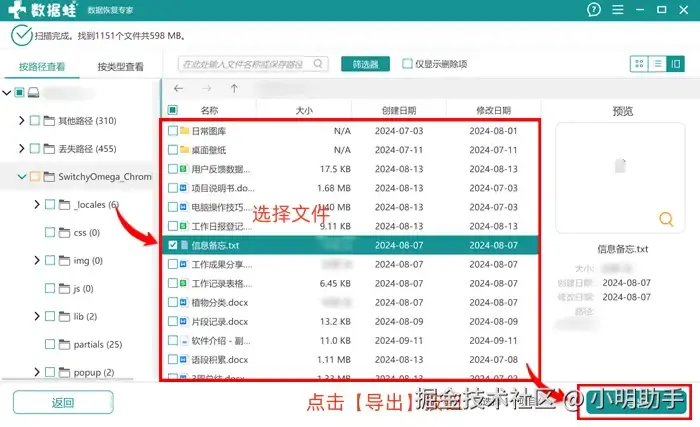Image resolution: width=700 pixels, height=427 pixels.
Task: Collapse the root drive node
Action: click(x=6, y=93)
